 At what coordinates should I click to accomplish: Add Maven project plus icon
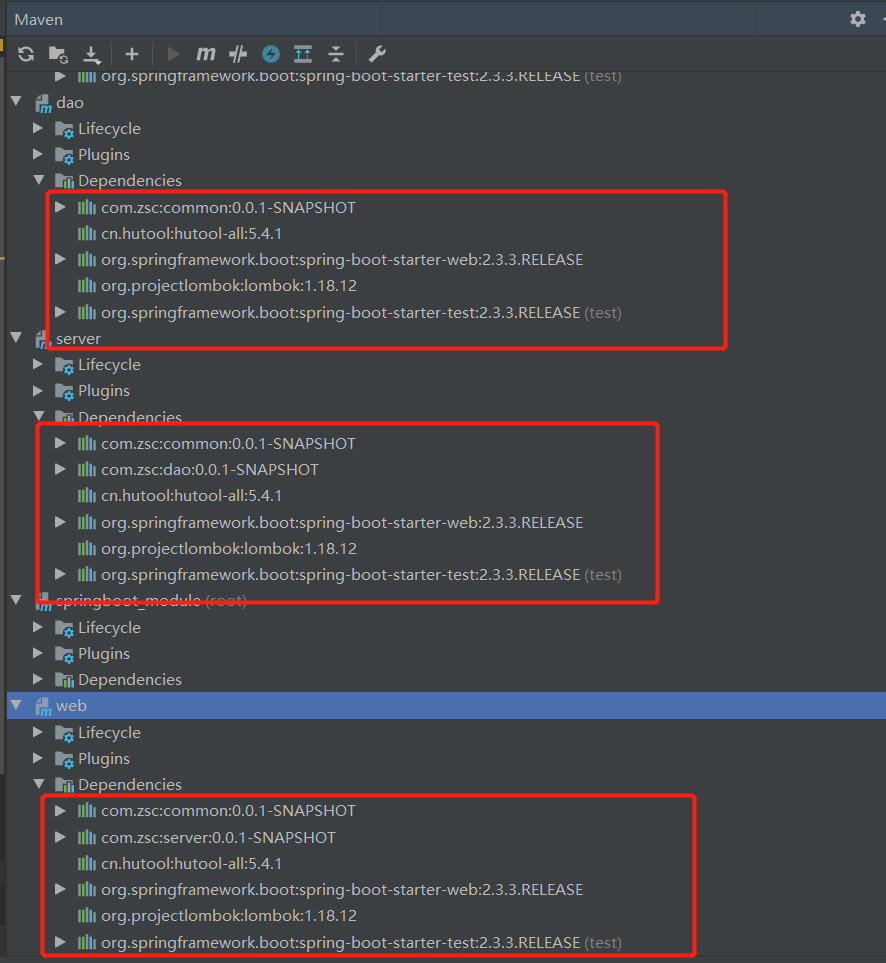[x=131, y=54]
